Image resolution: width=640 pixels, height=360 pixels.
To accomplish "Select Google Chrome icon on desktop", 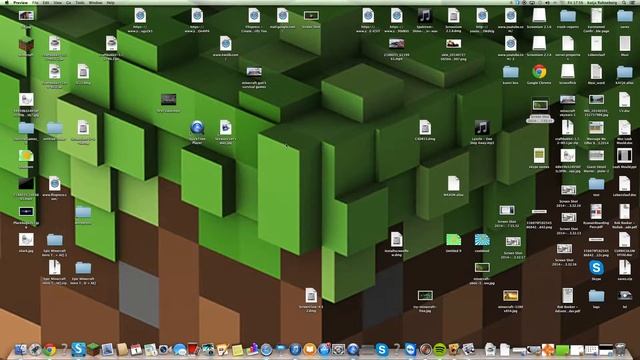I will pos(539,73).
